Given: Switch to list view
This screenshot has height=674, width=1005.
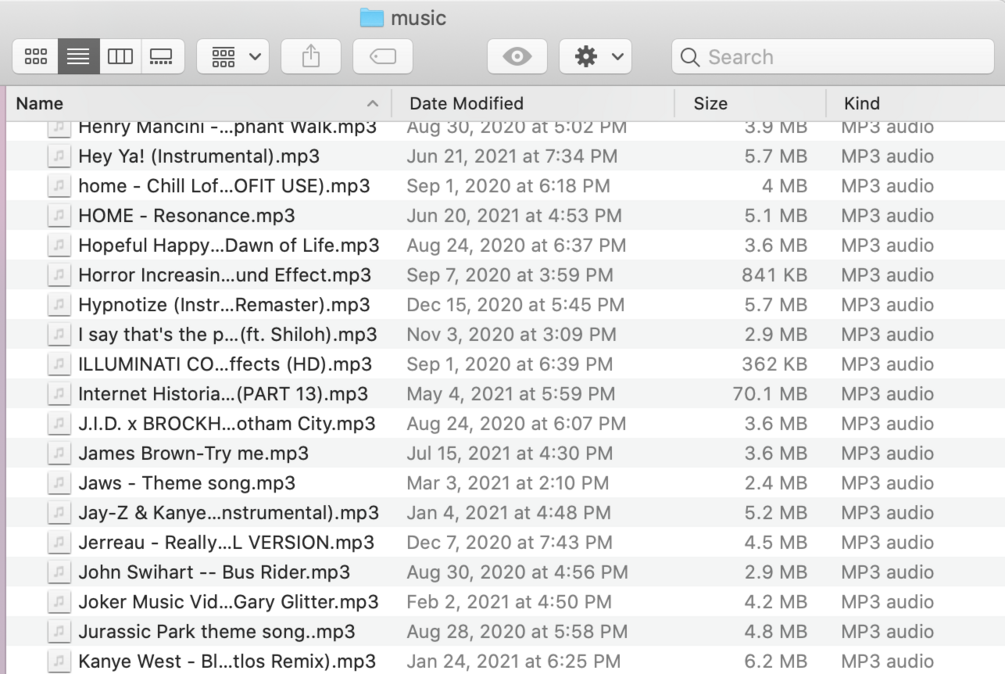Looking at the screenshot, I should [x=78, y=56].
